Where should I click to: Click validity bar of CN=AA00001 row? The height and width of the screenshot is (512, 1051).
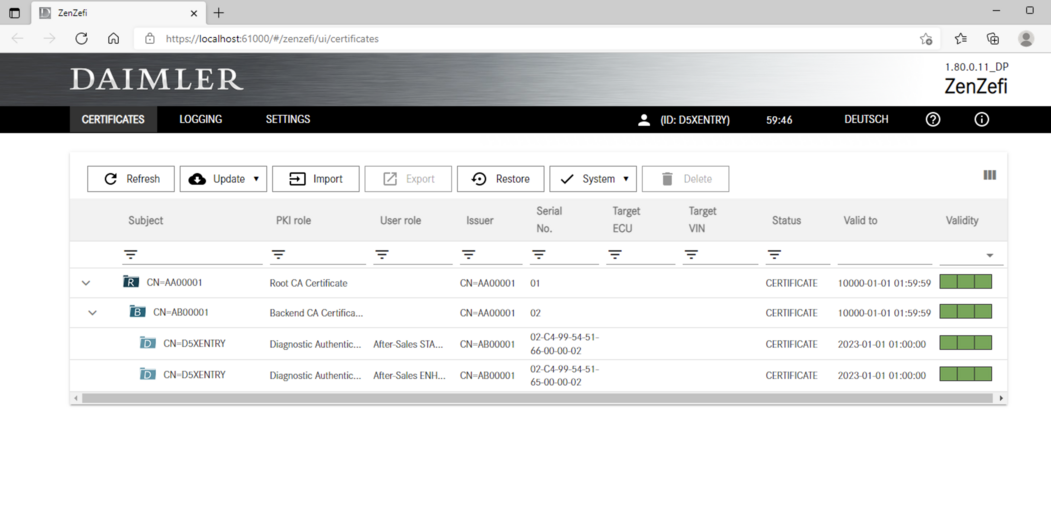click(965, 281)
